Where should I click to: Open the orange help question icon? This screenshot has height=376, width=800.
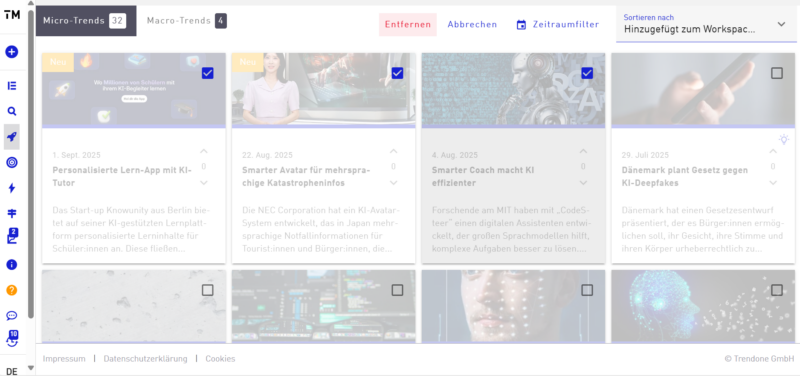click(x=12, y=290)
